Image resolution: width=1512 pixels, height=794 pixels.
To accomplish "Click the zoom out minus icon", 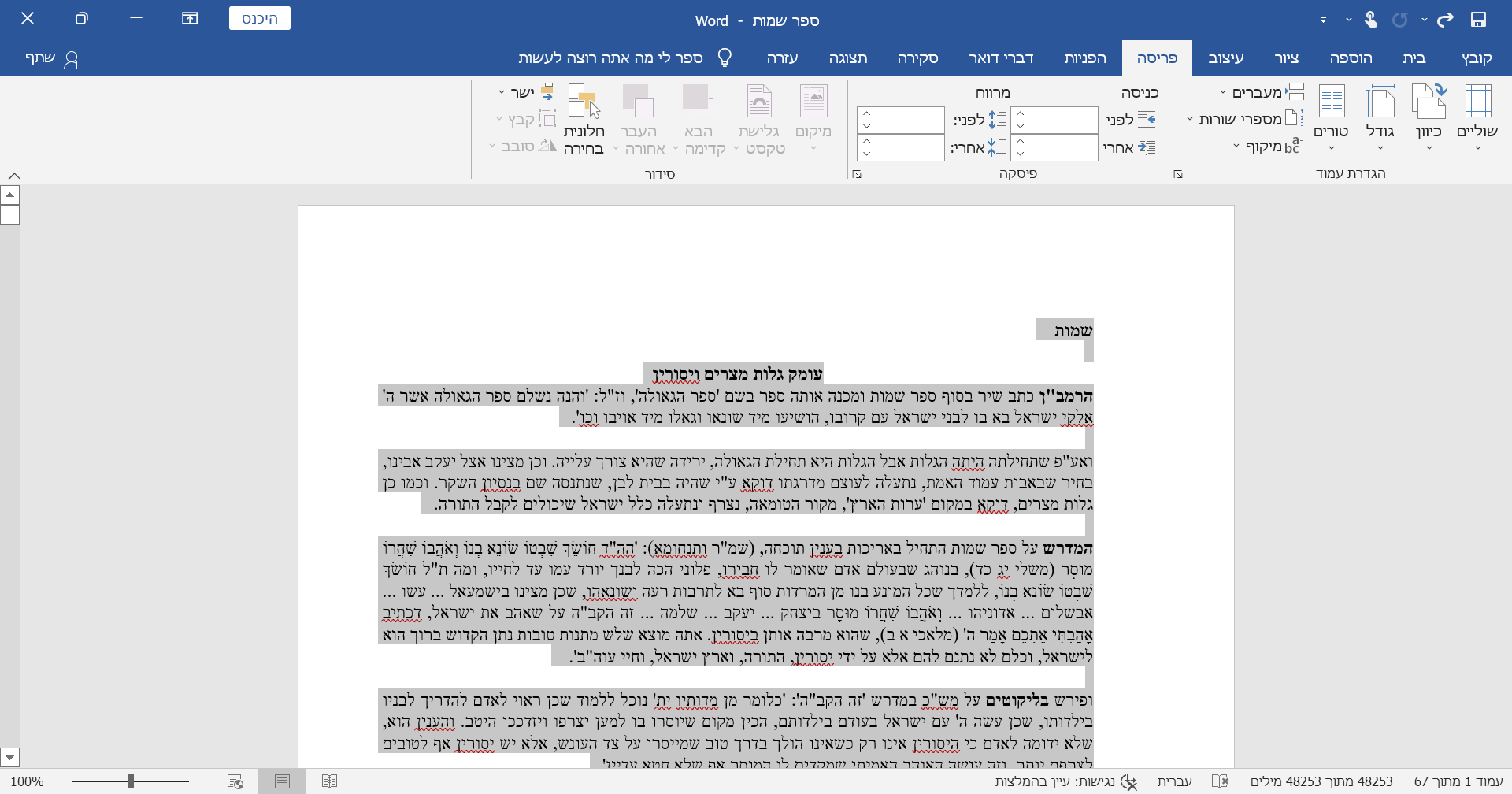I will (200, 781).
